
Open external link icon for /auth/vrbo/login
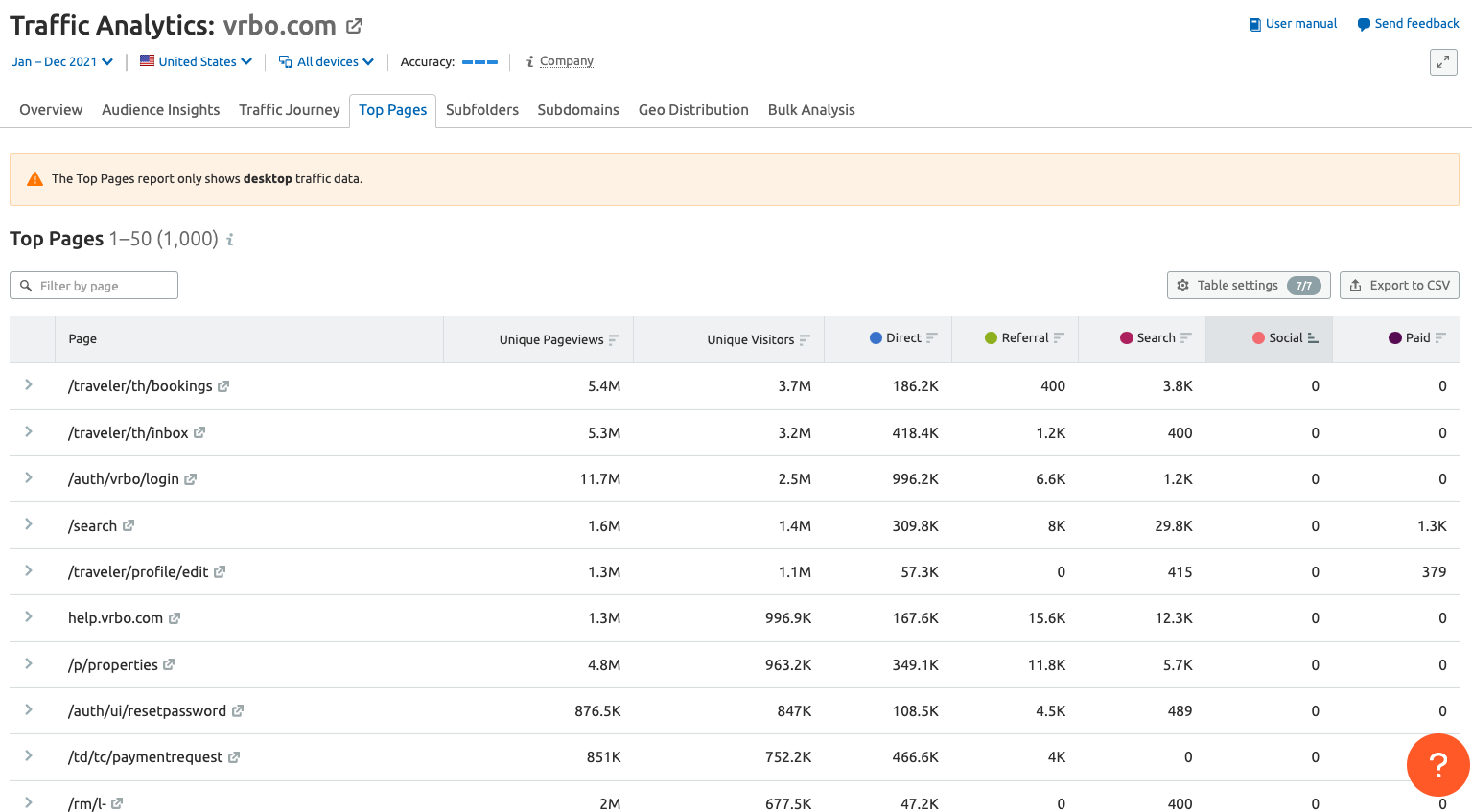(190, 479)
